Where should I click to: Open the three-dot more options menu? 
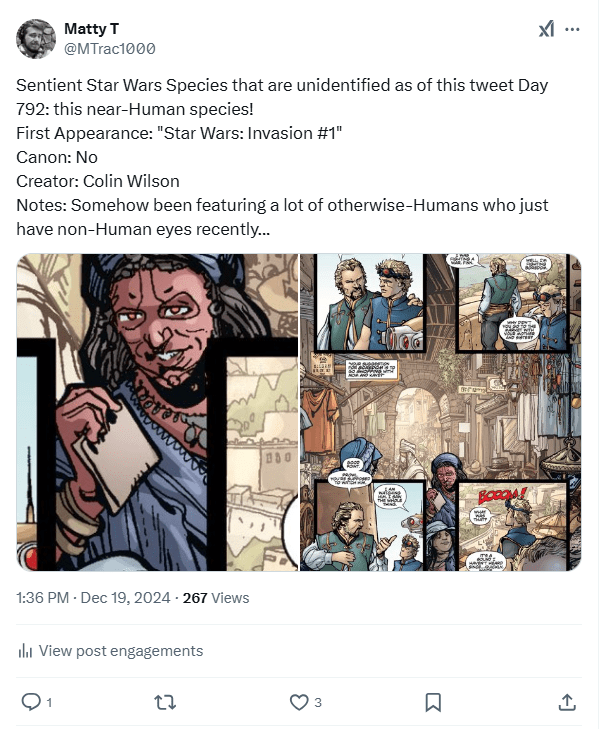click(572, 30)
